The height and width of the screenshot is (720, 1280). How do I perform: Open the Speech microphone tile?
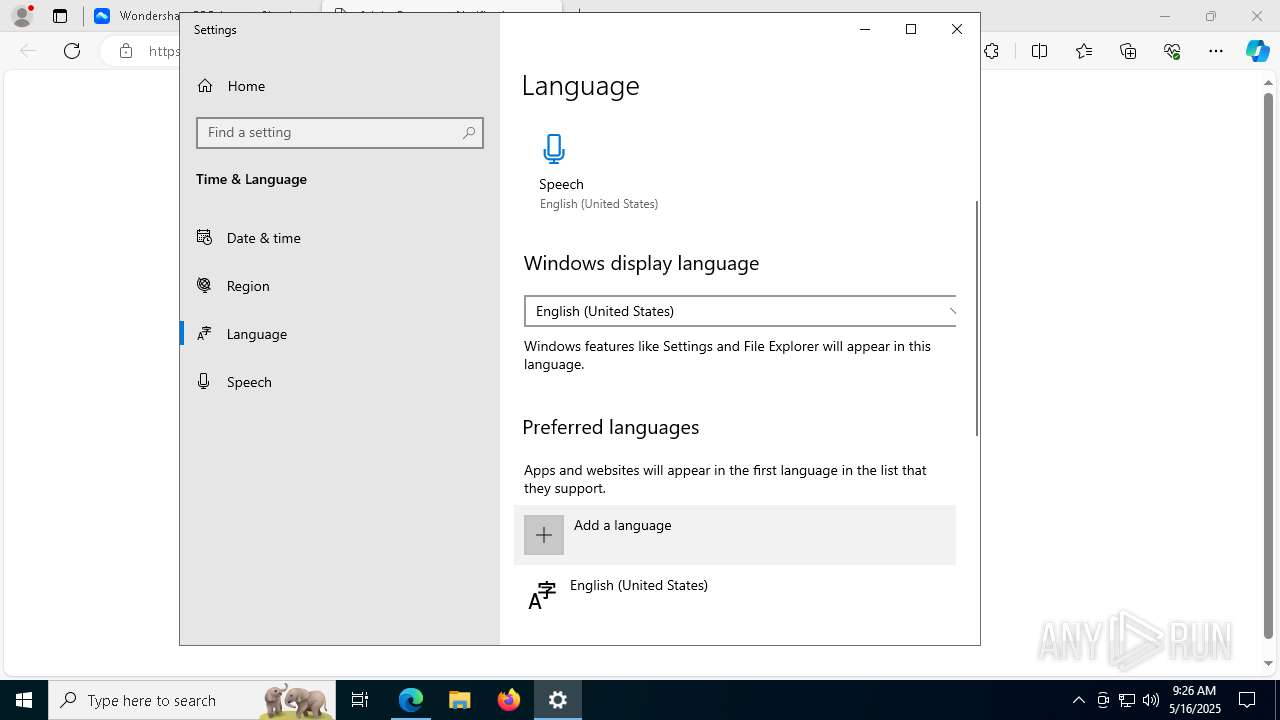(598, 171)
